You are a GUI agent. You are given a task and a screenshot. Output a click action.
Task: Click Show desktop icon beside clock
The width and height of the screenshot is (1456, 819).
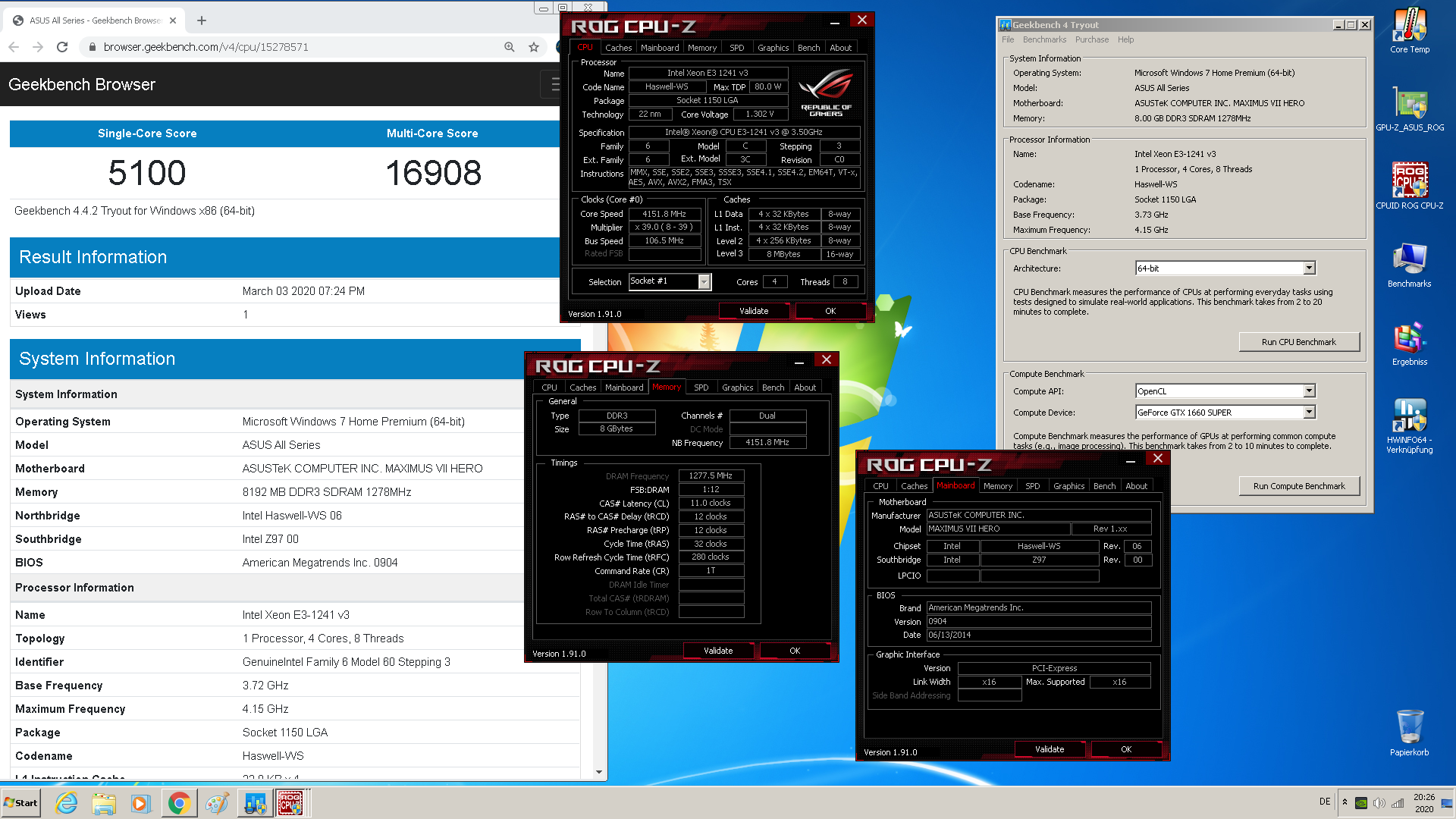click(x=1446, y=803)
